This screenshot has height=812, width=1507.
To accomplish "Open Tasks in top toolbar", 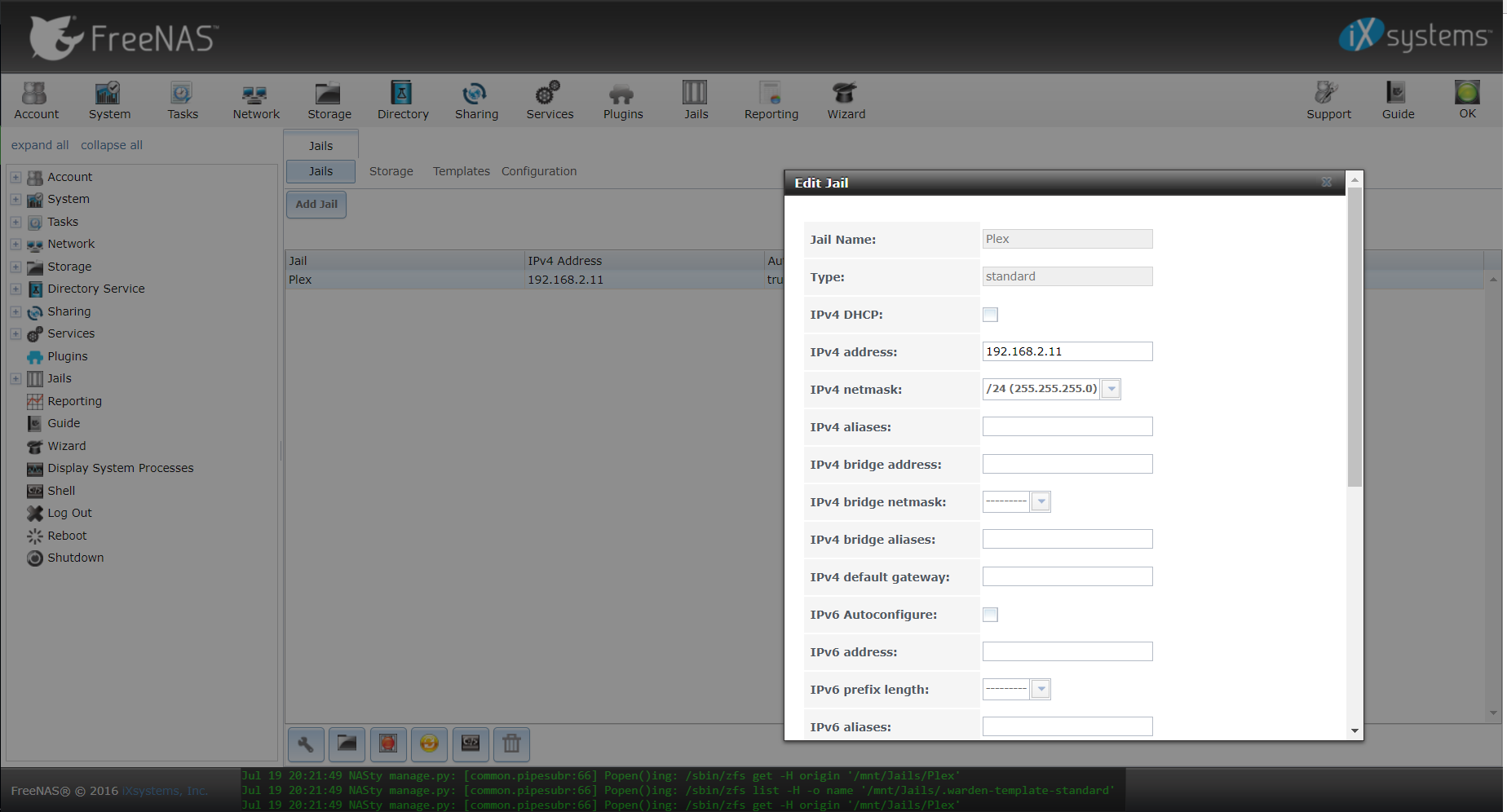I will 183,100.
